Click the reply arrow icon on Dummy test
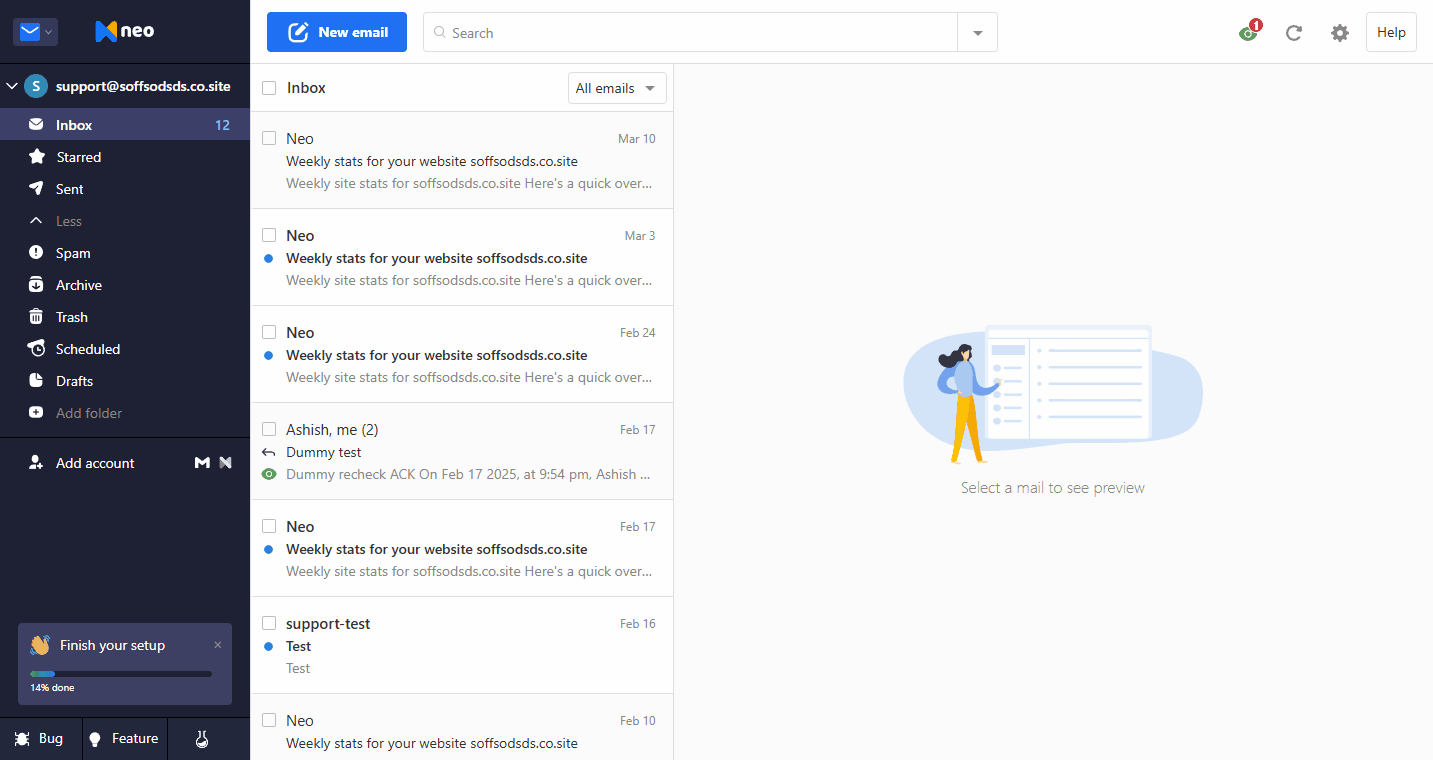 [x=268, y=452]
